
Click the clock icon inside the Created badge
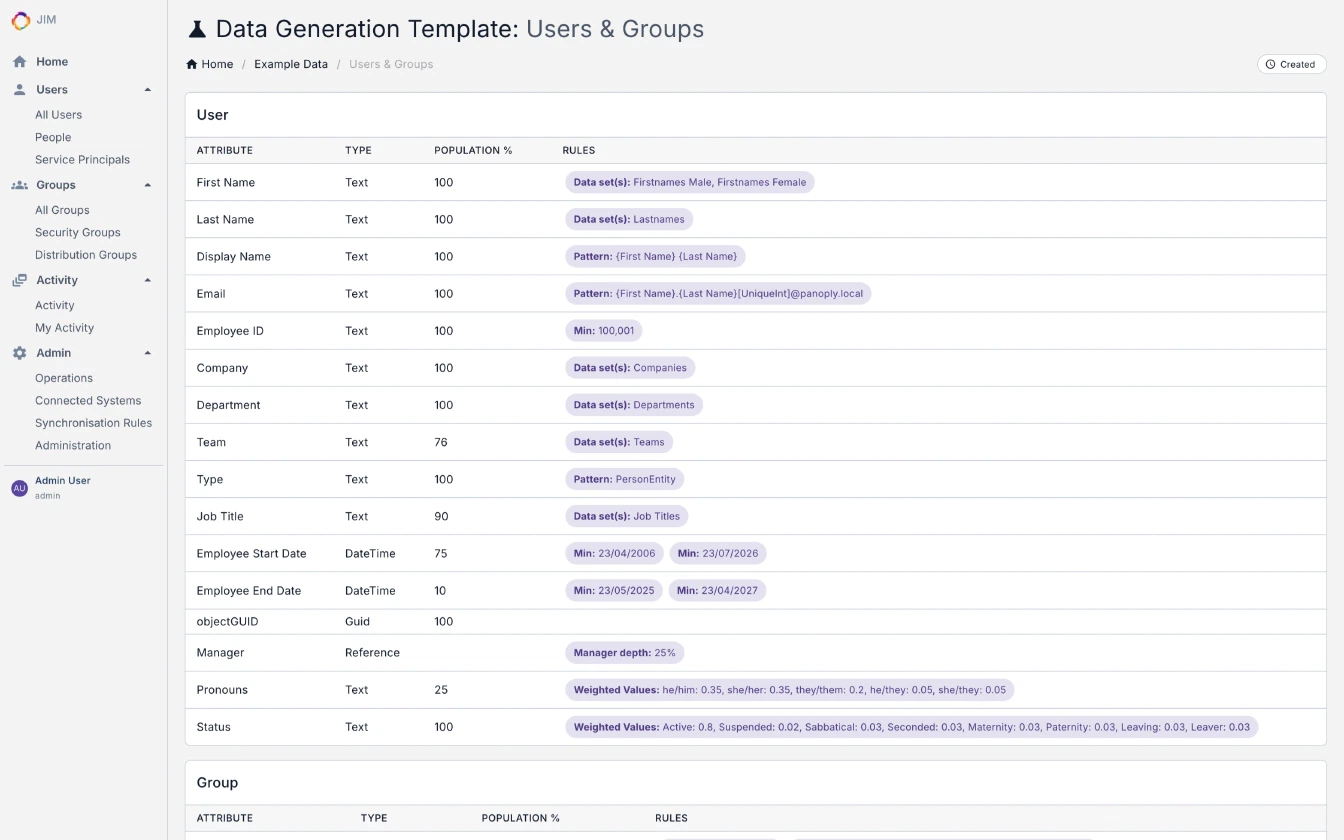pos(1270,64)
